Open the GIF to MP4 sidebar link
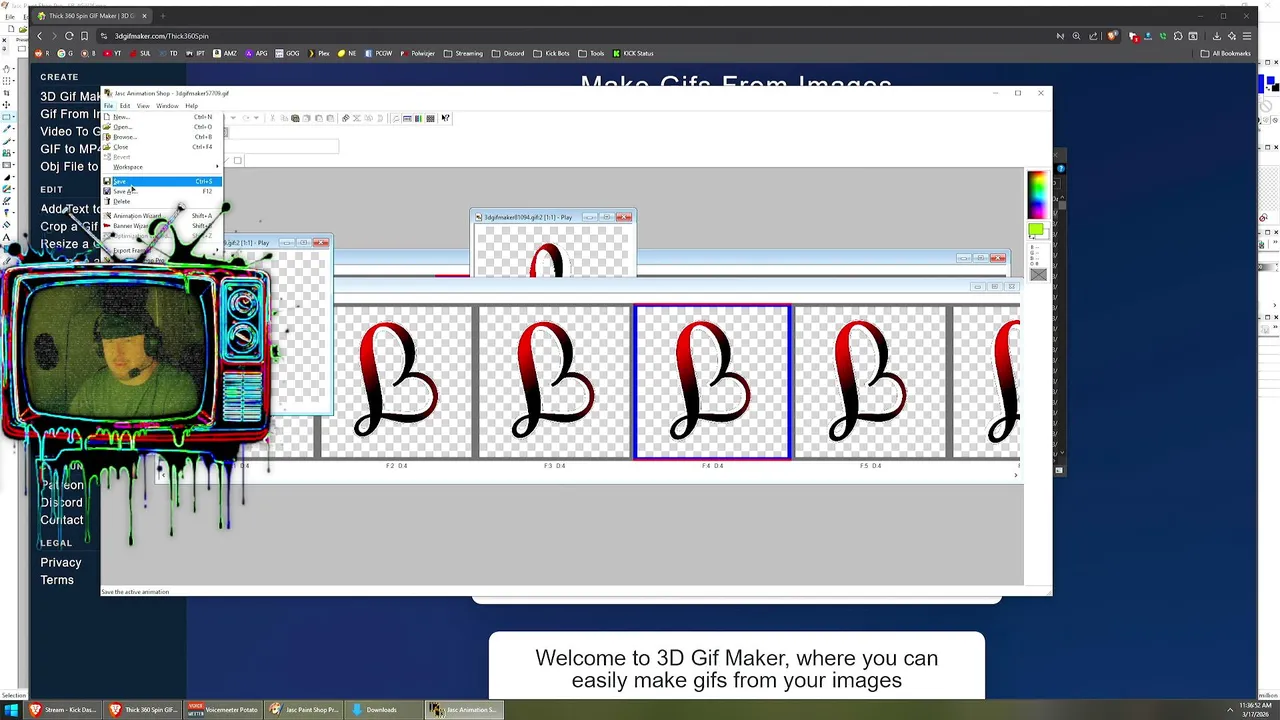This screenshot has width=1280, height=720. (70, 149)
